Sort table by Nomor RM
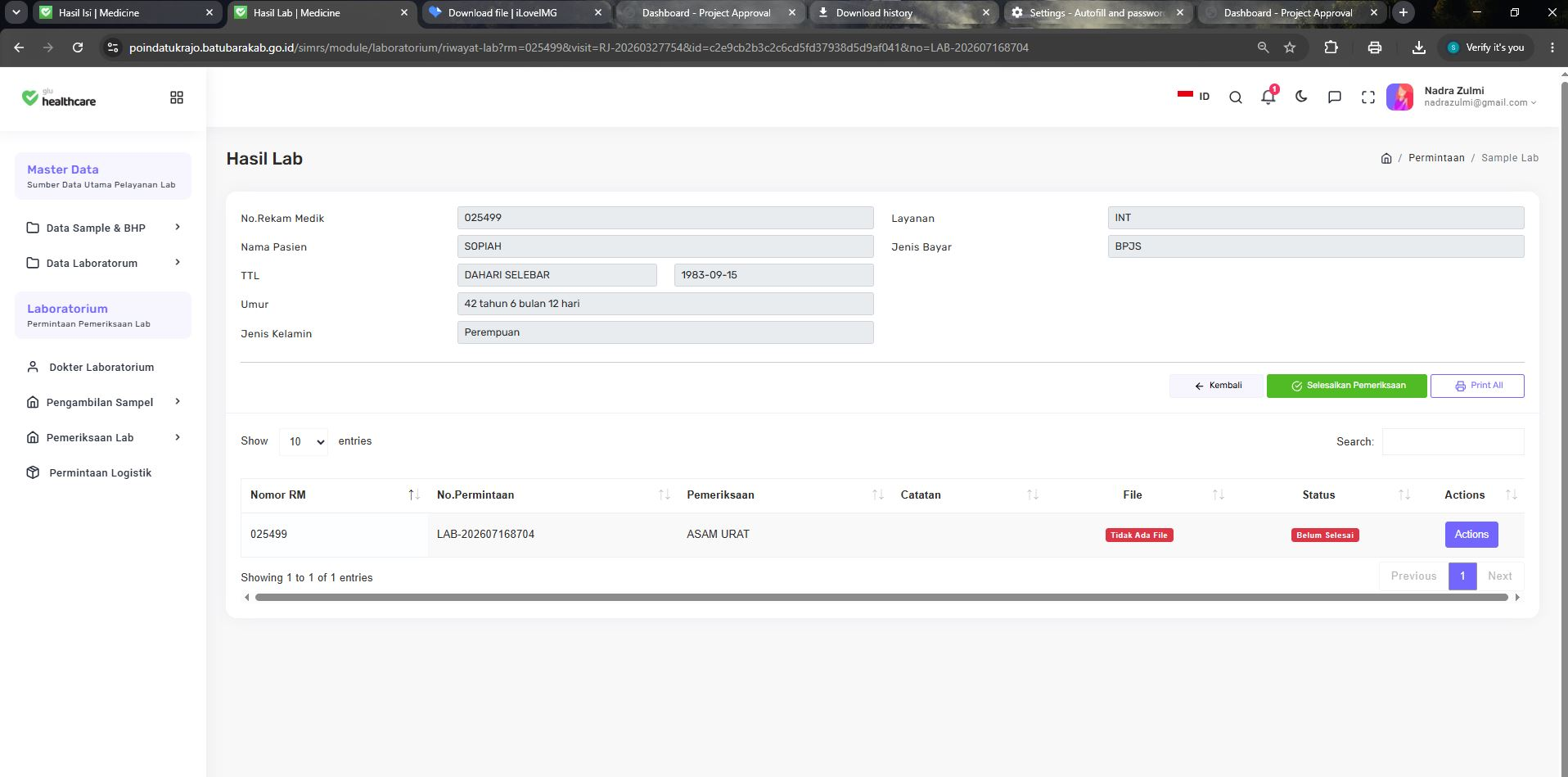 coord(335,495)
